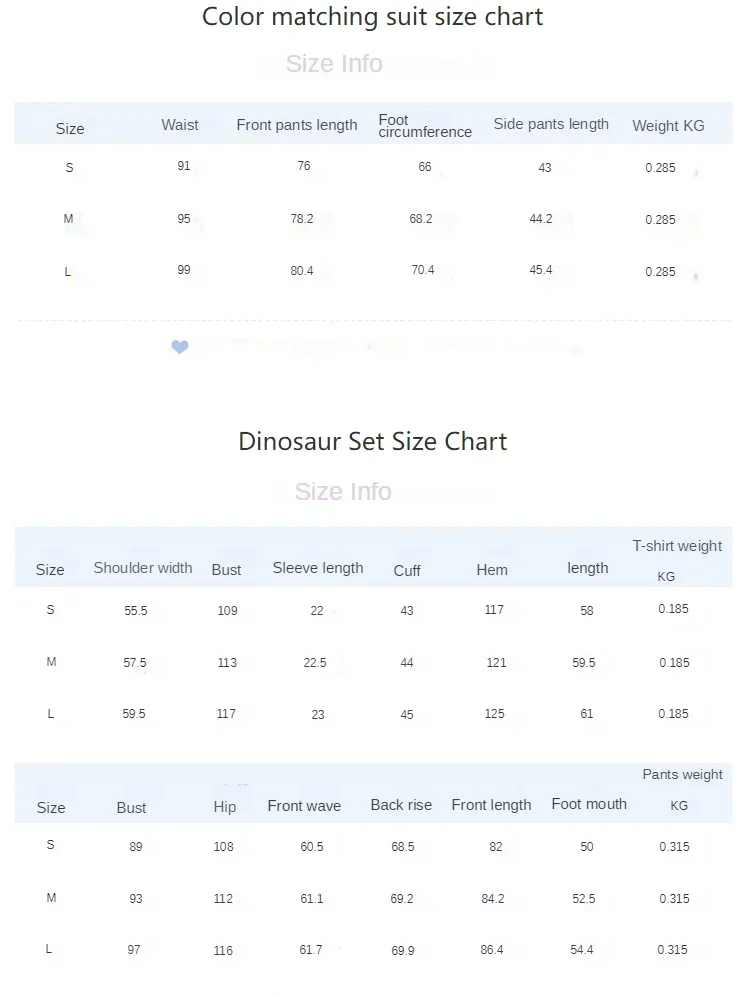
Task: Click the Foot mouth column header
Action: (x=589, y=804)
